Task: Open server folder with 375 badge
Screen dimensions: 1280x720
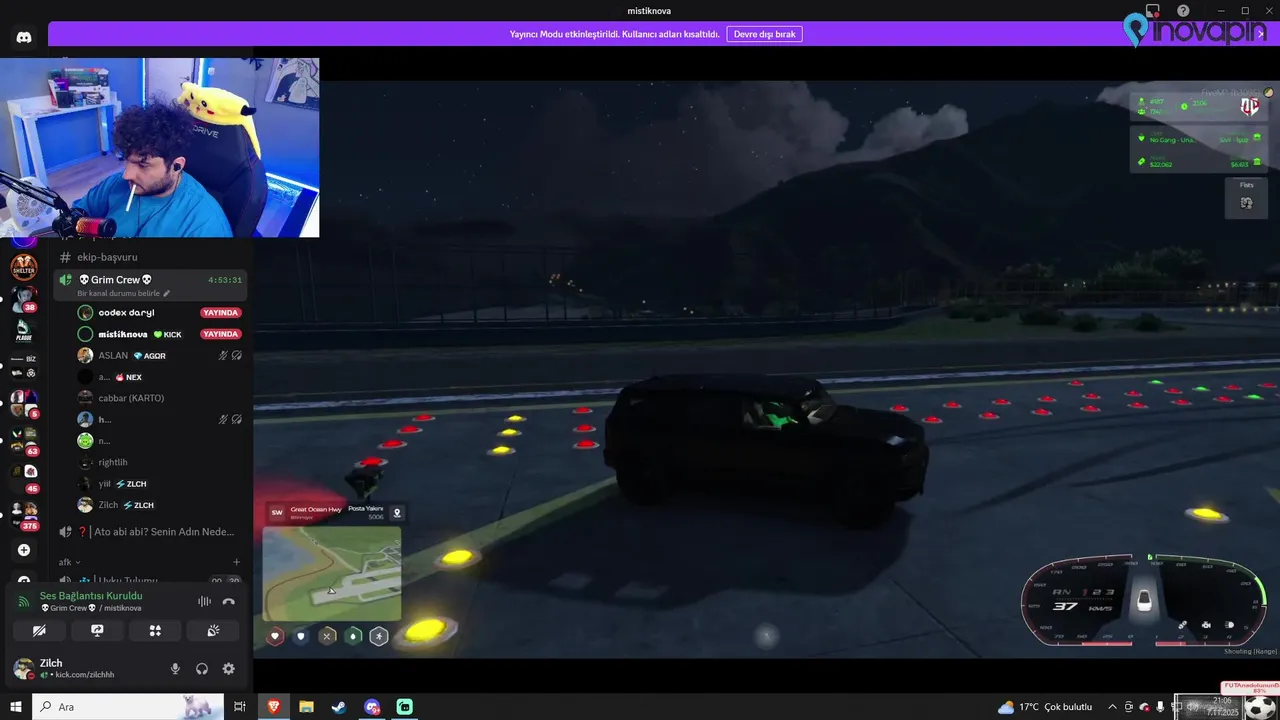Action: point(24,515)
